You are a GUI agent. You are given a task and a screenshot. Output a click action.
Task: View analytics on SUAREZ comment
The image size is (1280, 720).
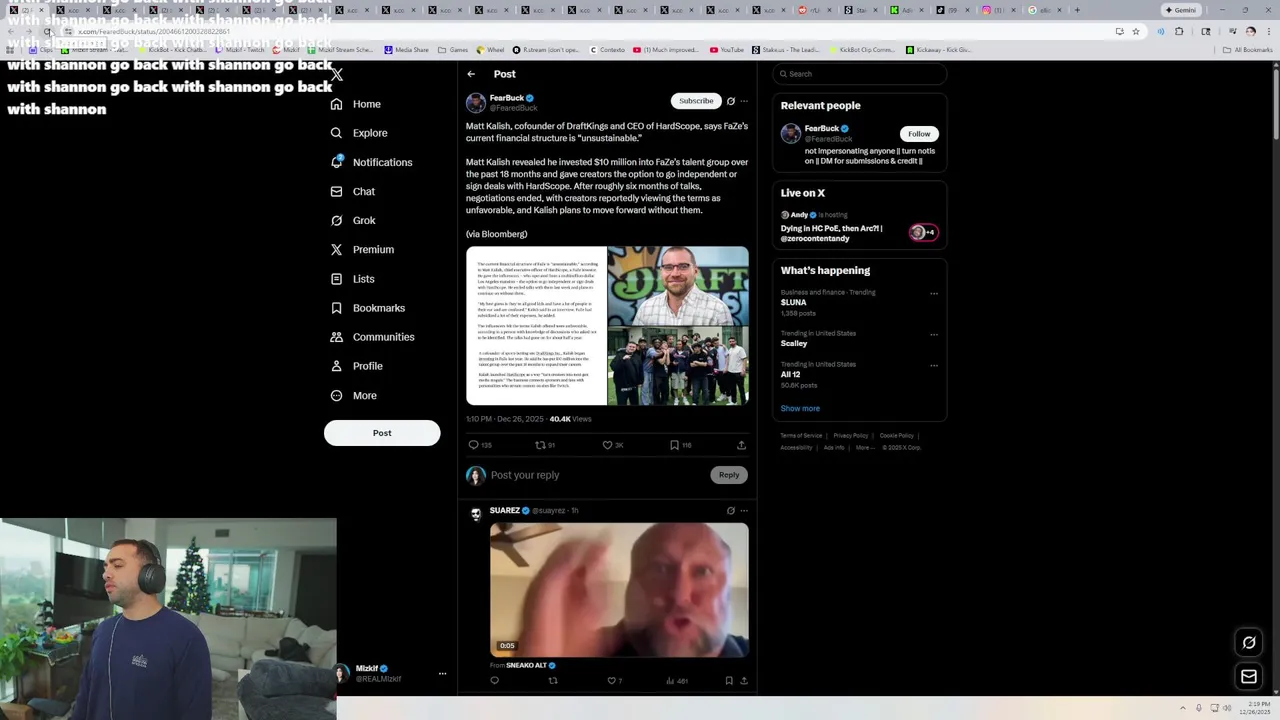(x=677, y=681)
